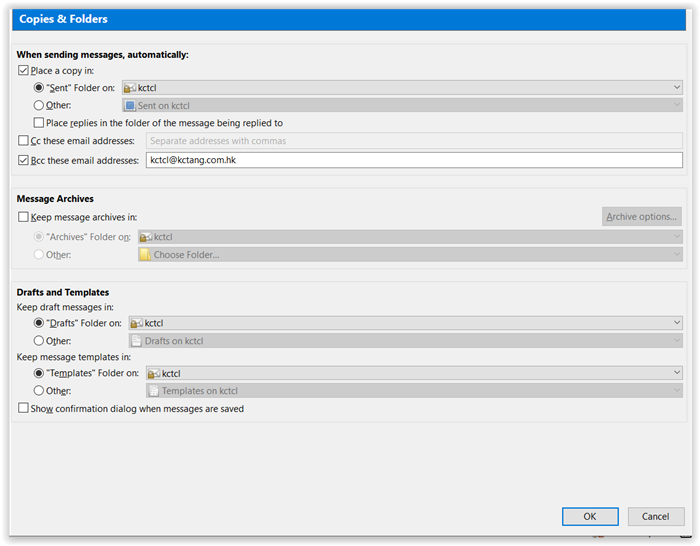Enable Show confirmation dialog when messages saved
This screenshot has width=700, height=546.
point(23,408)
